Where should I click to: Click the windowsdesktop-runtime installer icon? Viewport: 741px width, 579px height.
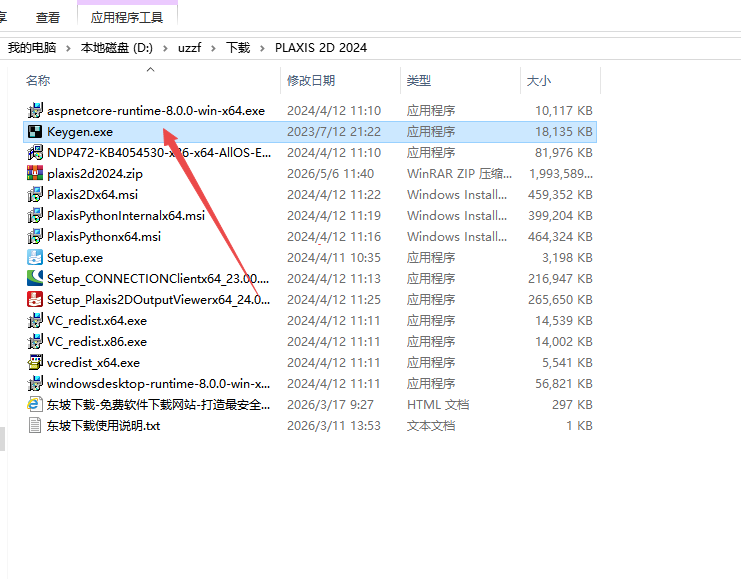pos(35,383)
